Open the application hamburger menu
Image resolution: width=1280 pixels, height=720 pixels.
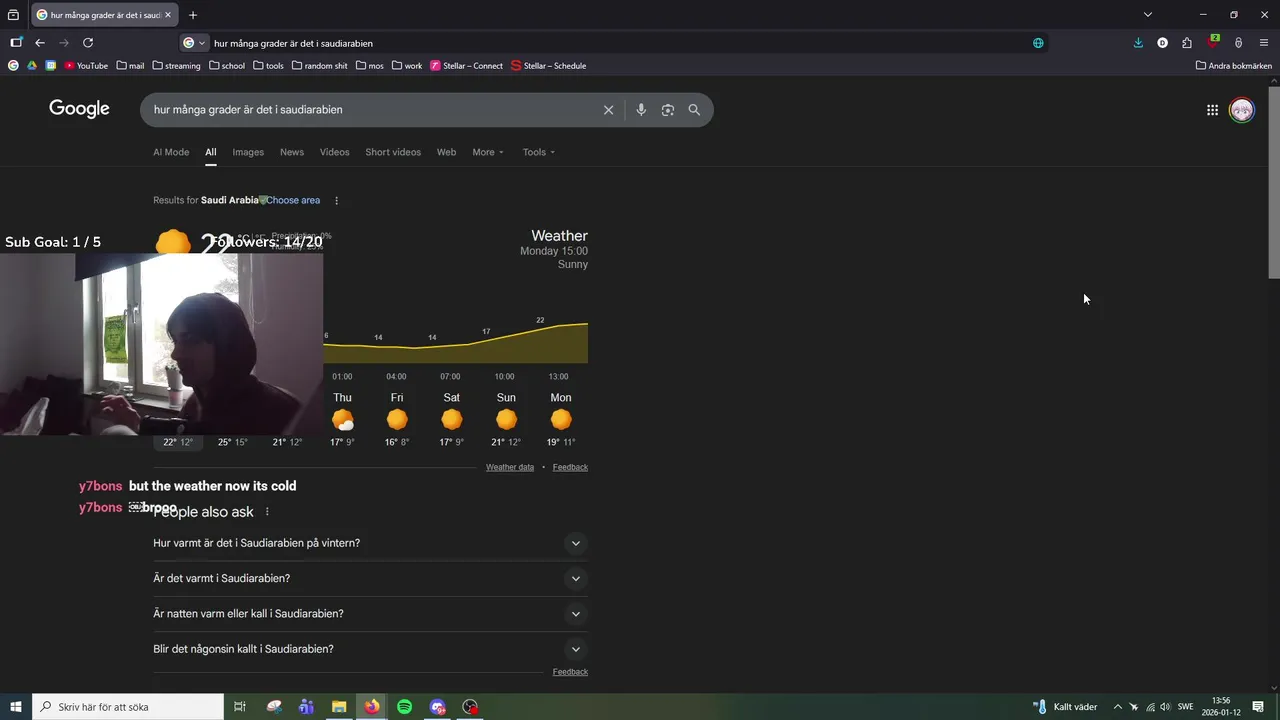(1264, 43)
